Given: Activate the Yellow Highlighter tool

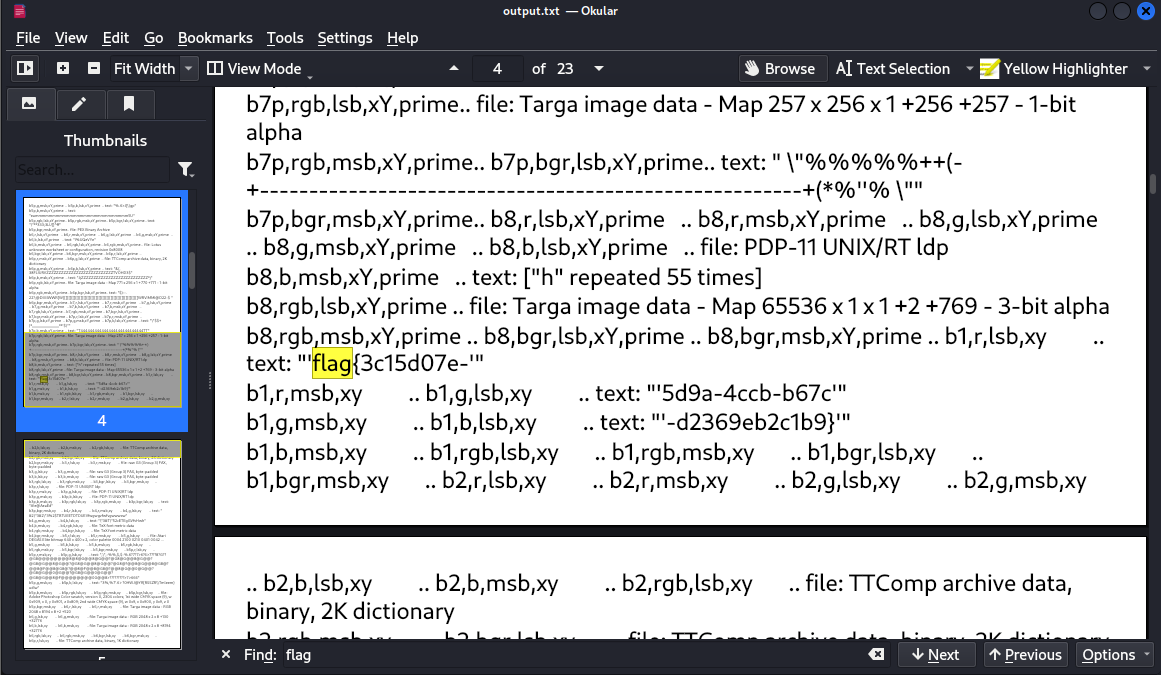Looking at the screenshot, I should click(1056, 68).
